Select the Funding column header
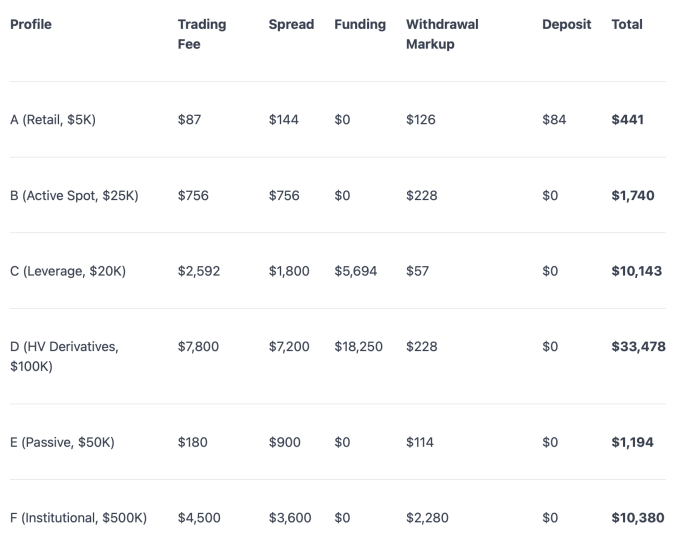 click(360, 24)
